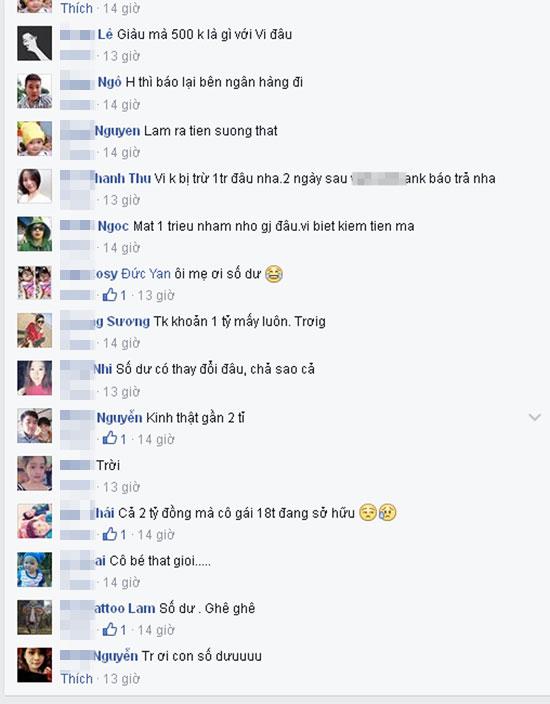550x704 pixels.
Task: Click the like thumb icon on Đức Yan's comment
Action: [110, 295]
